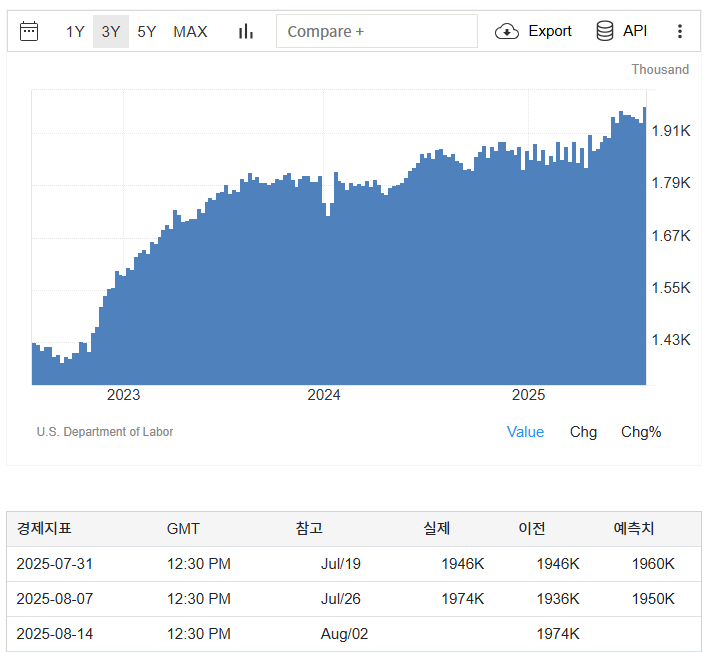Toggle chart to Value view
The width and height of the screenshot is (710, 652).
(x=525, y=432)
